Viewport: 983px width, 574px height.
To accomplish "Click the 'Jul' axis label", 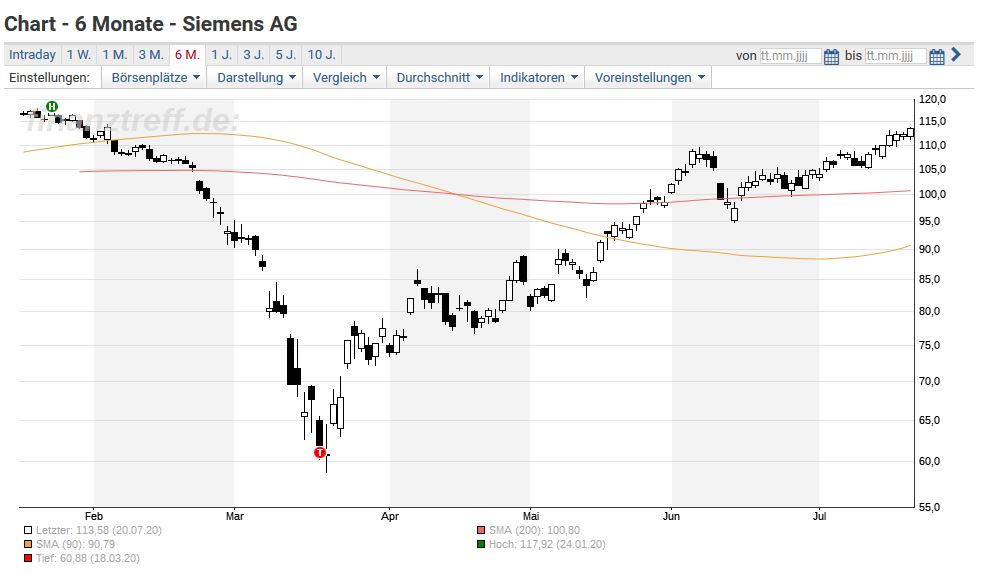I will coord(819,516).
